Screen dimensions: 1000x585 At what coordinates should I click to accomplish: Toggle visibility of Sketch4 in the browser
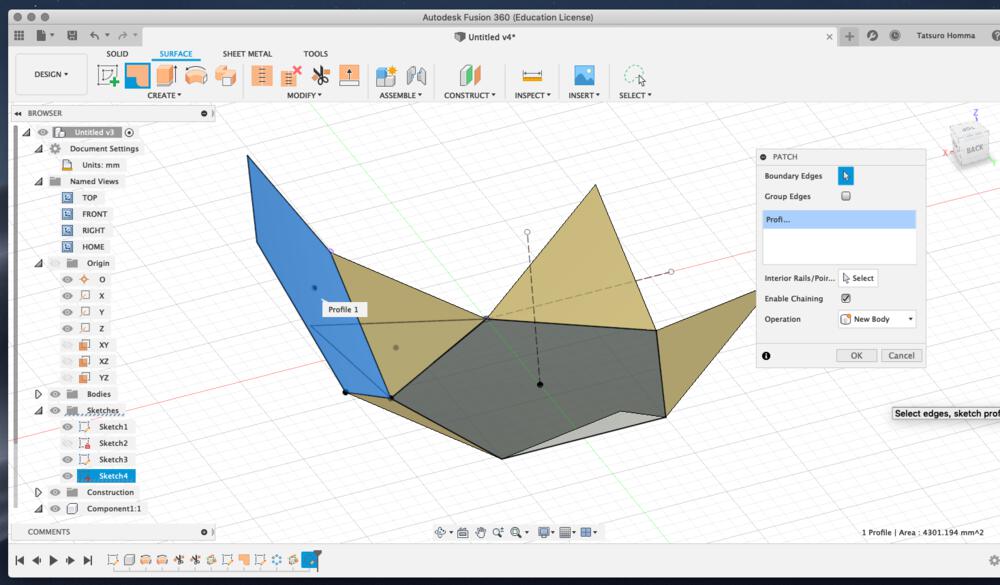click(x=67, y=475)
